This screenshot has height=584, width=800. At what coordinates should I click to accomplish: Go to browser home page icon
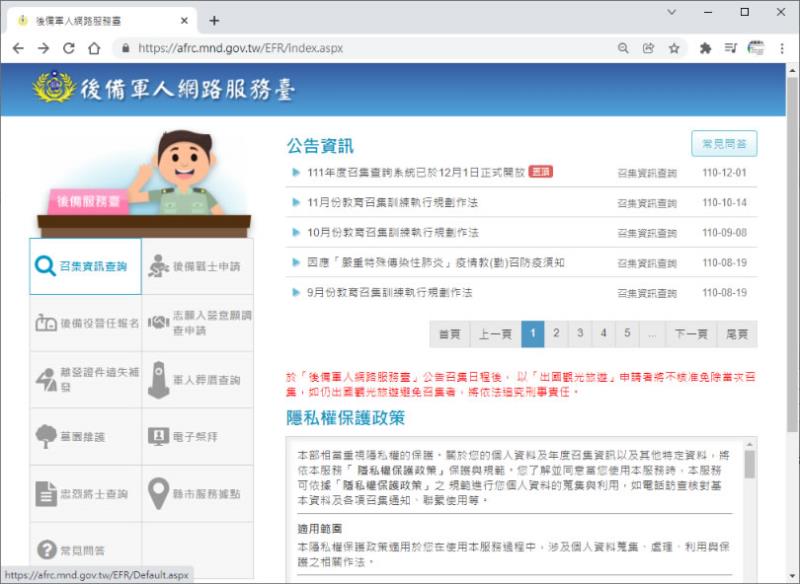94,48
